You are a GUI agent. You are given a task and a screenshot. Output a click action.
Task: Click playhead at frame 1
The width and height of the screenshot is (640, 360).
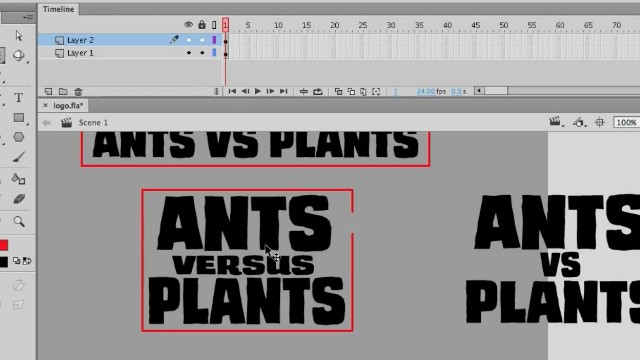pyautogui.click(x=225, y=25)
